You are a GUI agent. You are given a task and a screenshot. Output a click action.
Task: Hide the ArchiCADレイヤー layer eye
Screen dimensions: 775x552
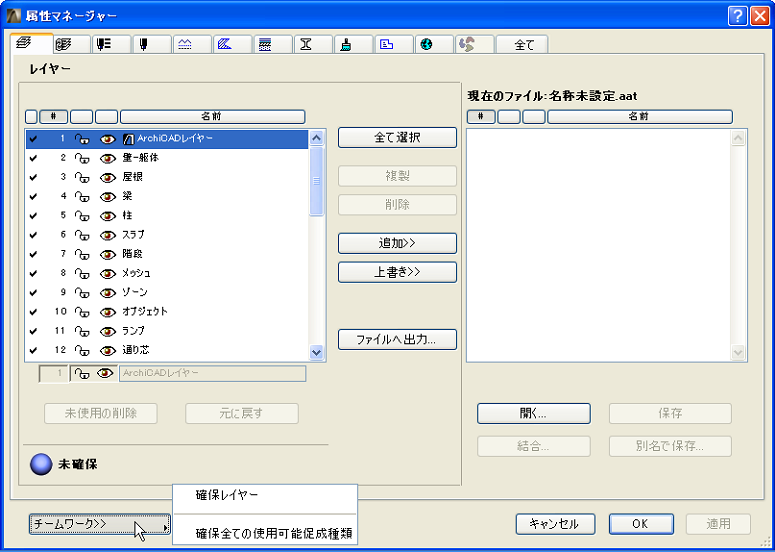click(x=108, y=139)
